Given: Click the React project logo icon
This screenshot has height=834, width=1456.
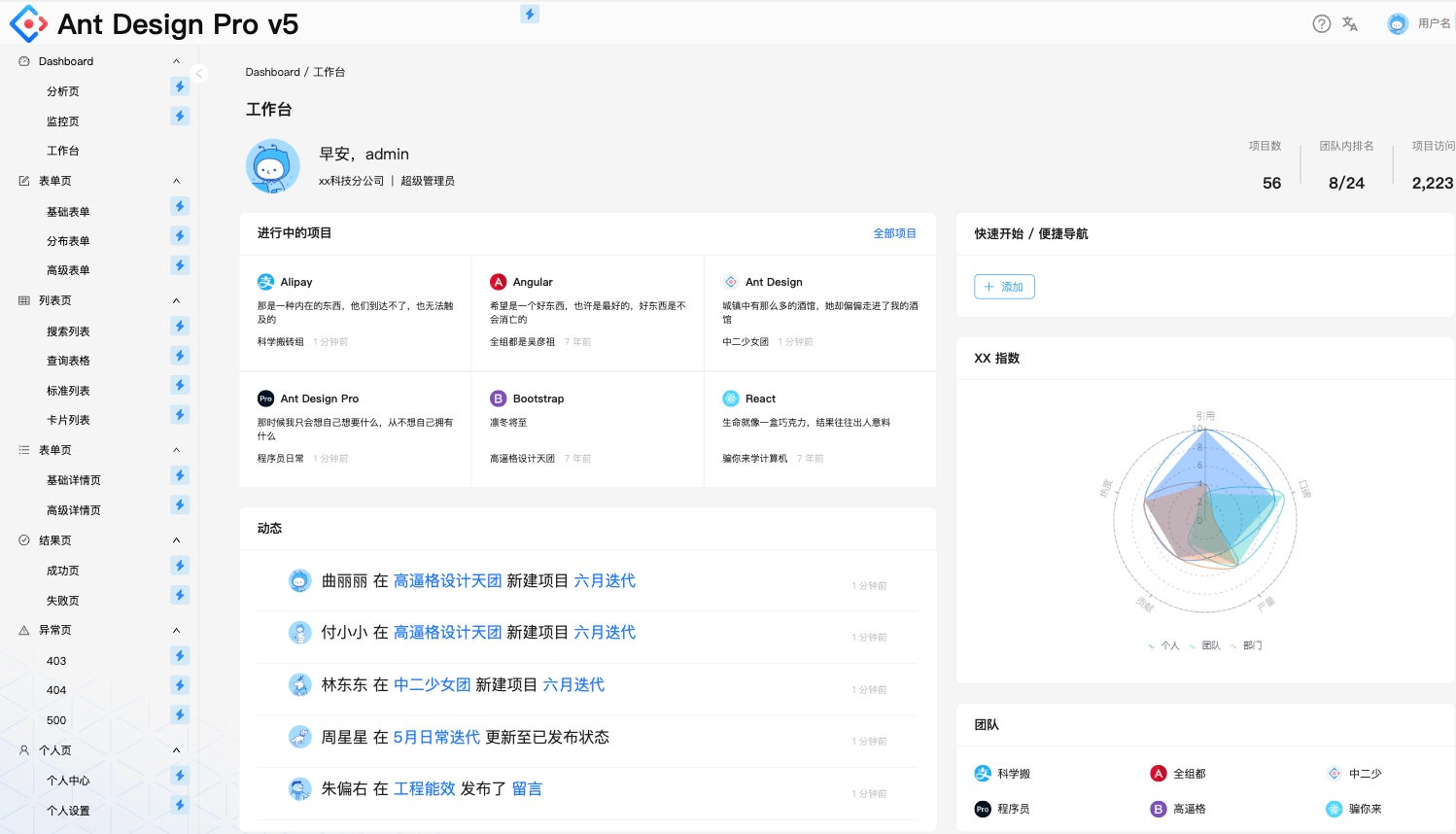Looking at the screenshot, I should [x=731, y=399].
